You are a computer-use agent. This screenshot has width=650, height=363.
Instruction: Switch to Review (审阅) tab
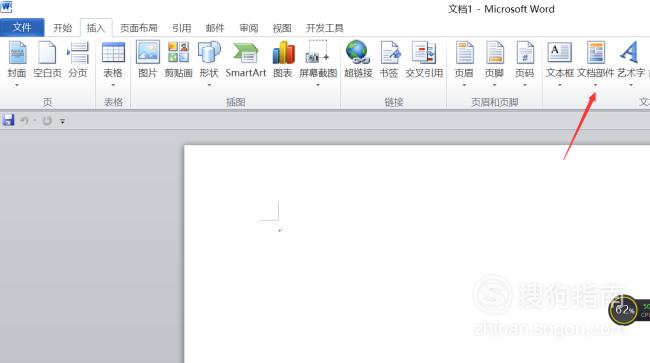tap(249, 28)
